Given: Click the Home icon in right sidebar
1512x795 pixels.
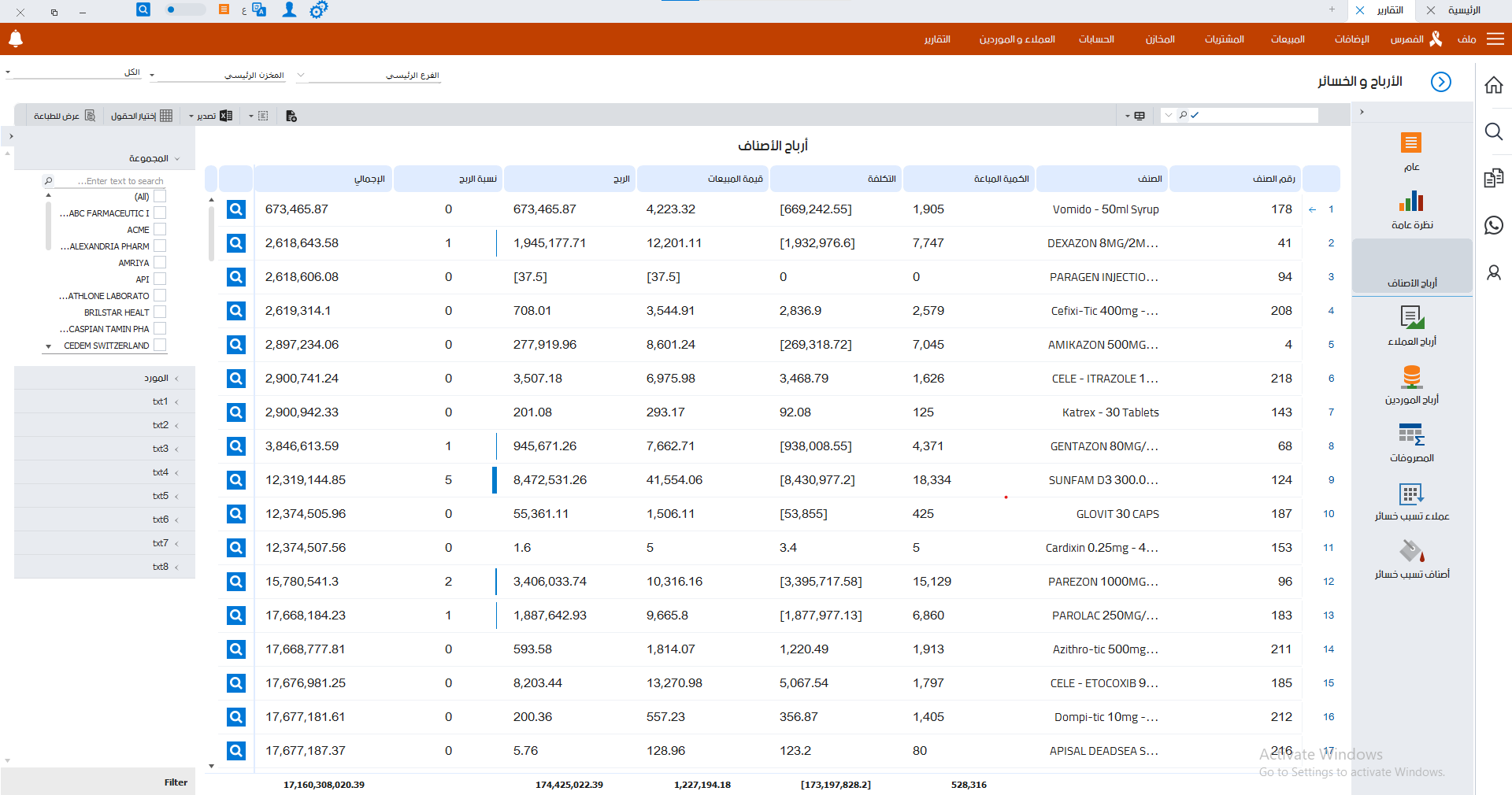Looking at the screenshot, I should click(x=1494, y=85).
